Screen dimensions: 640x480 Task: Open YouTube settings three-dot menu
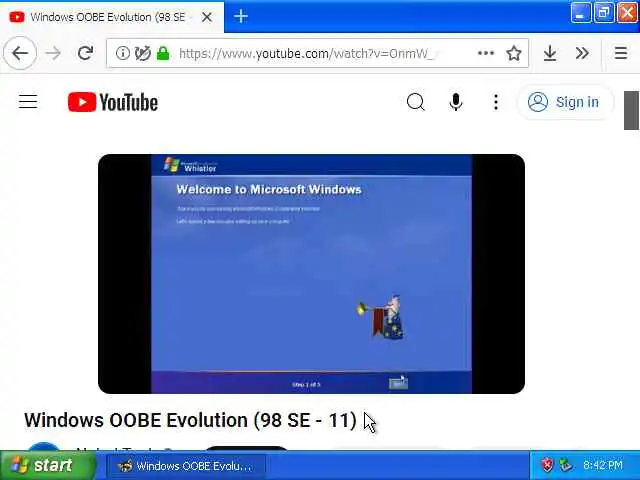pos(496,102)
